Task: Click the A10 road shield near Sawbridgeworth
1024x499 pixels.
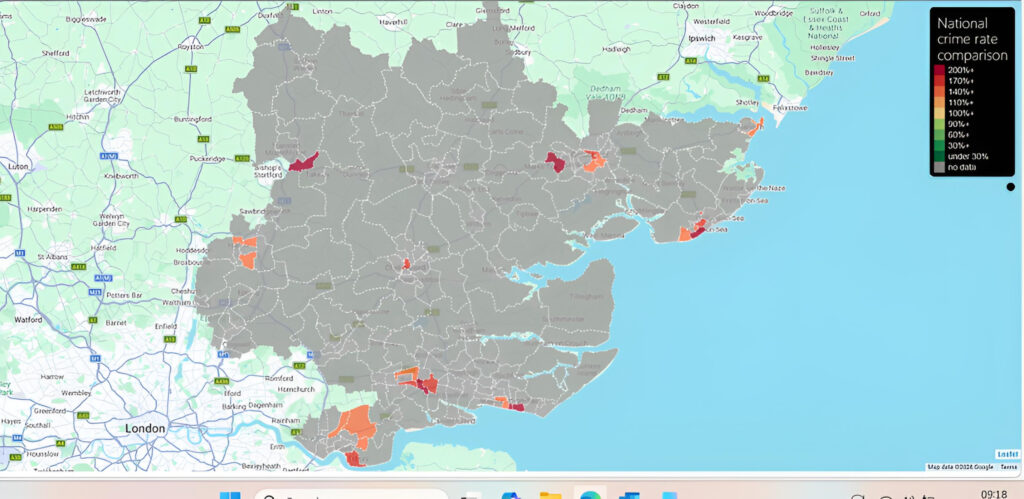Action: click(x=181, y=219)
